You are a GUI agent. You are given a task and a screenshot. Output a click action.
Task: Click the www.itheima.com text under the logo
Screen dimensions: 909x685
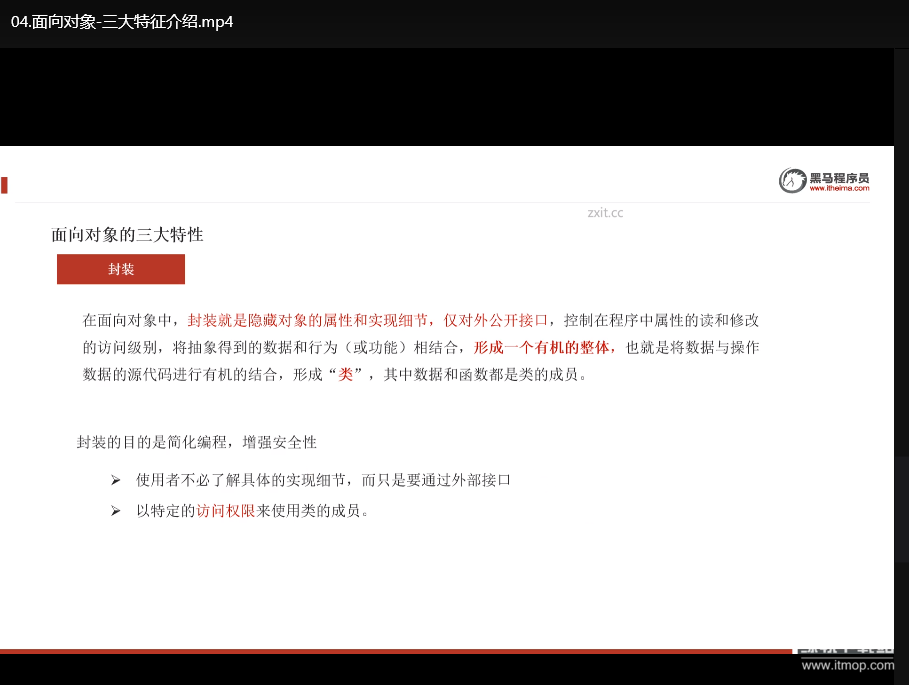coord(839,188)
